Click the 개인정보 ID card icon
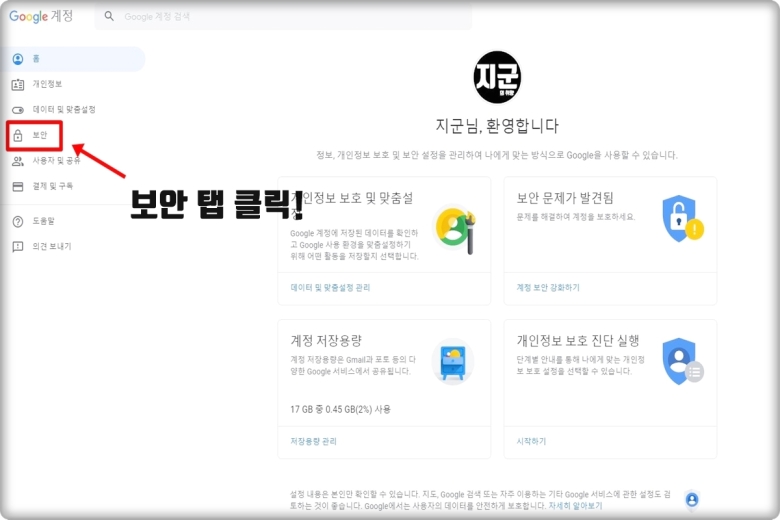 pyautogui.click(x=18, y=85)
